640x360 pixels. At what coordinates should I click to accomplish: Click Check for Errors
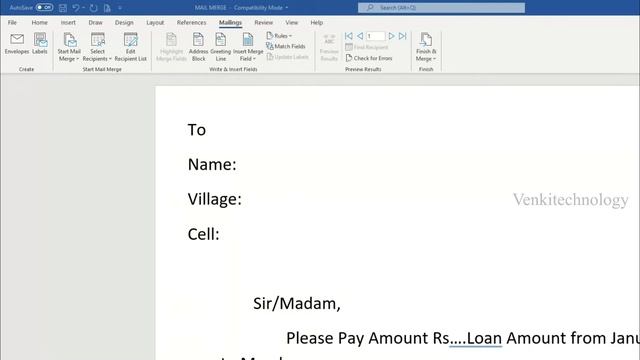(x=369, y=58)
